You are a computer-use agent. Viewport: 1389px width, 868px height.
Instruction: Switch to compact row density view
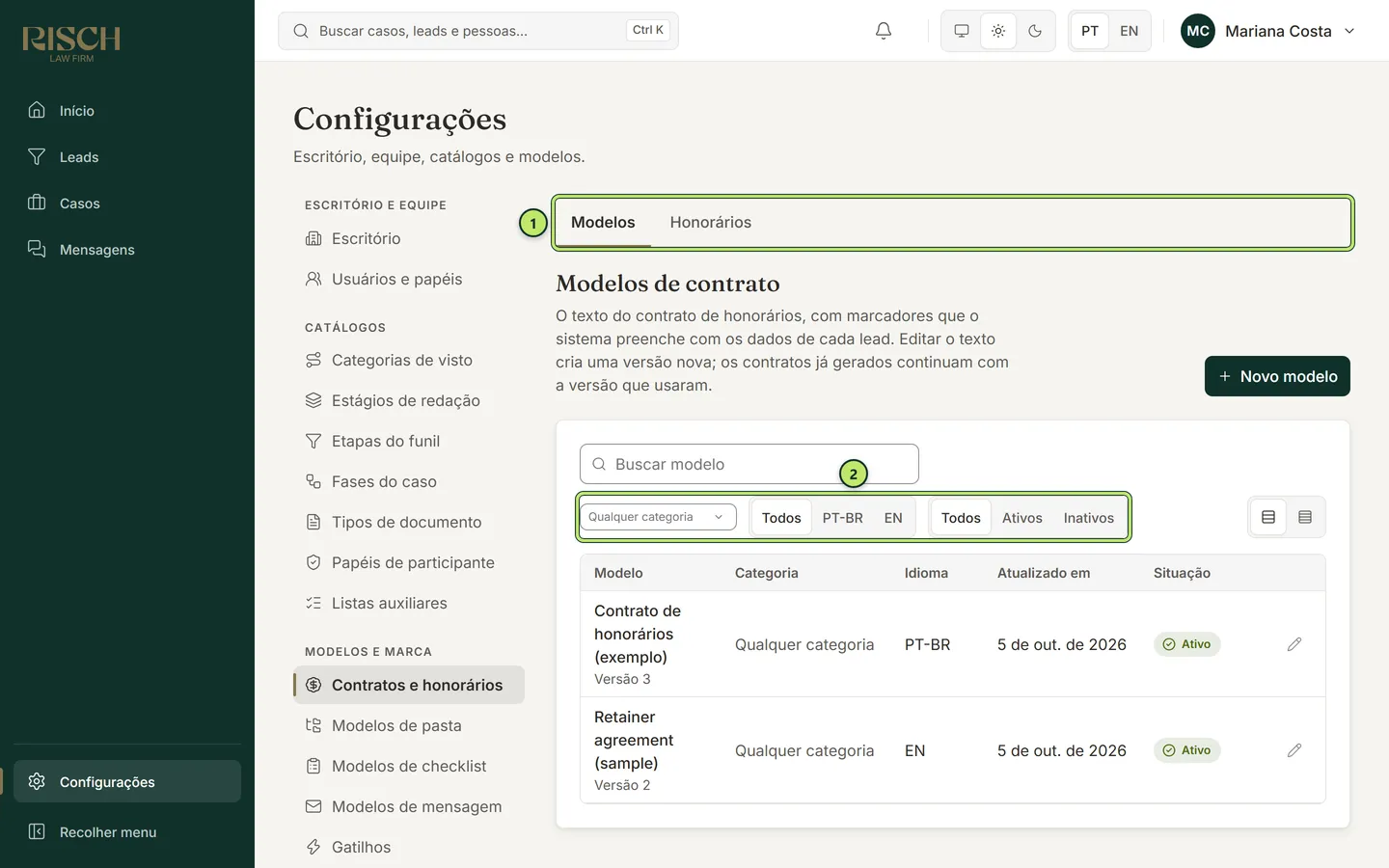(1305, 517)
